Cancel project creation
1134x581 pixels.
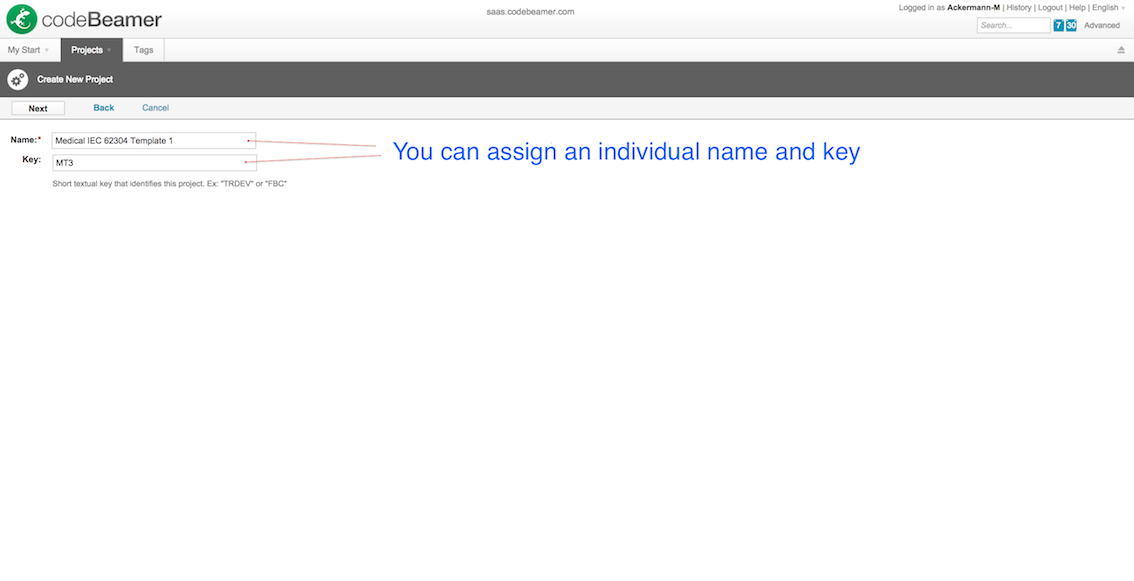pyautogui.click(x=155, y=108)
